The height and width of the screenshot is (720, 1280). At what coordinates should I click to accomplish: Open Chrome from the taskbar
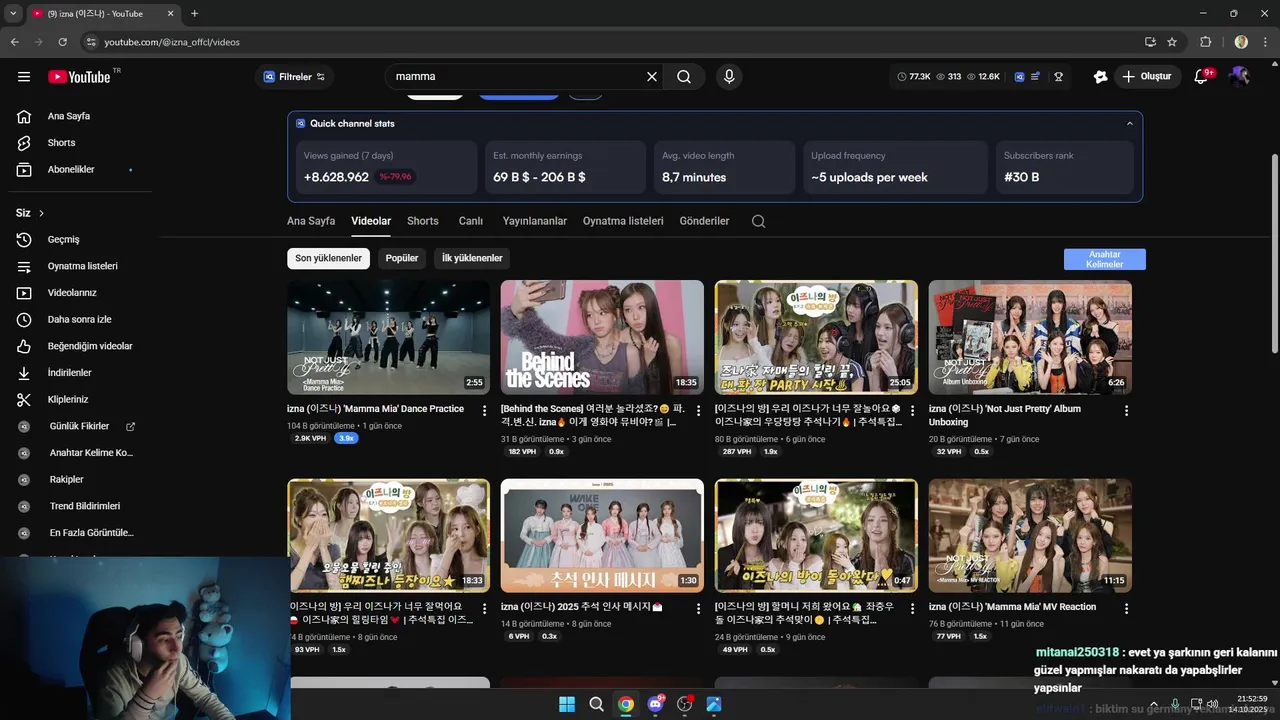[x=626, y=704]
